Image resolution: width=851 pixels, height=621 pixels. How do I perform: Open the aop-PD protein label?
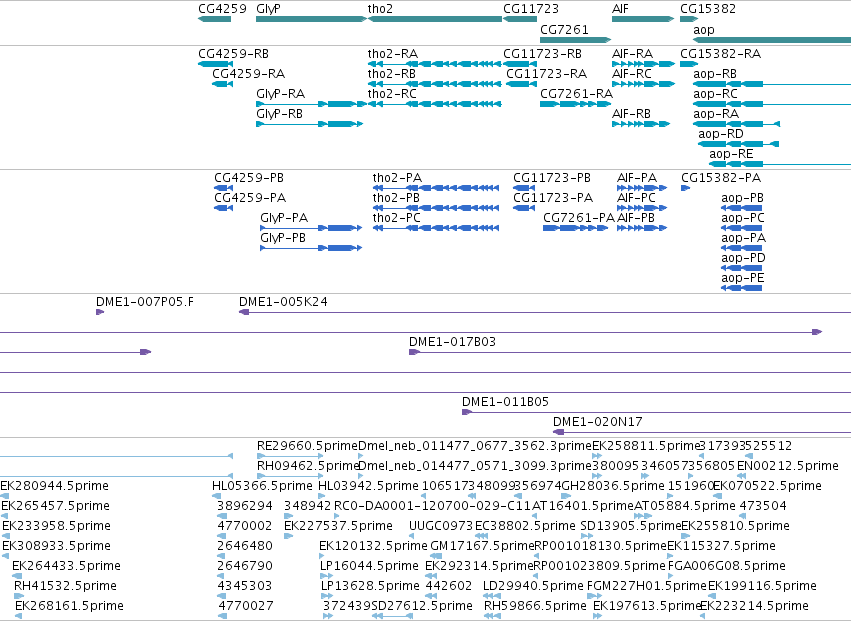coord(744,258)
